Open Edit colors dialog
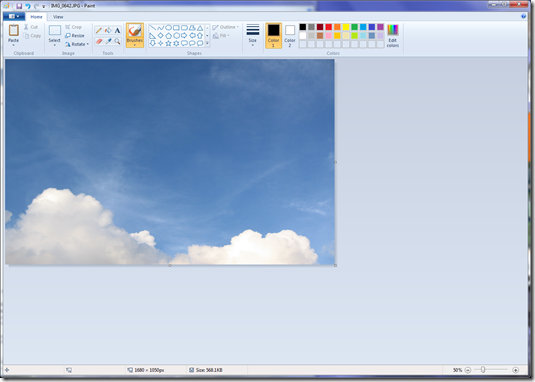The image size is (535, 382). click(x=393, y=35)
